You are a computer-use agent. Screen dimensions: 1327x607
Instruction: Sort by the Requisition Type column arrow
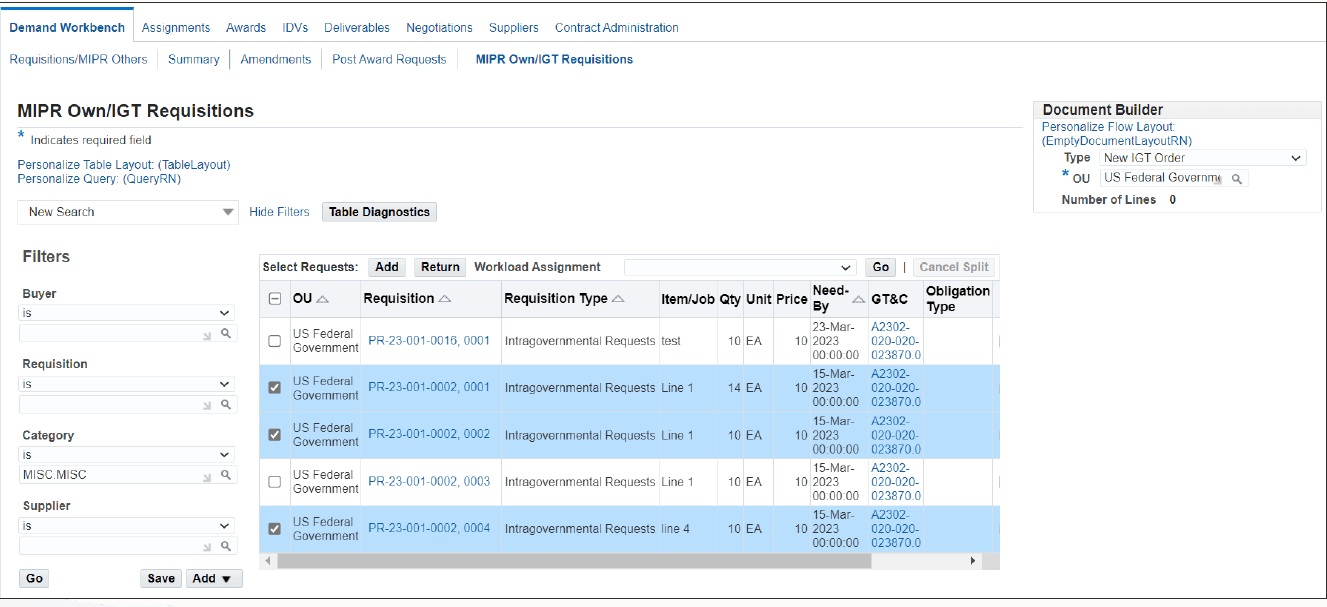click(618, 299)
